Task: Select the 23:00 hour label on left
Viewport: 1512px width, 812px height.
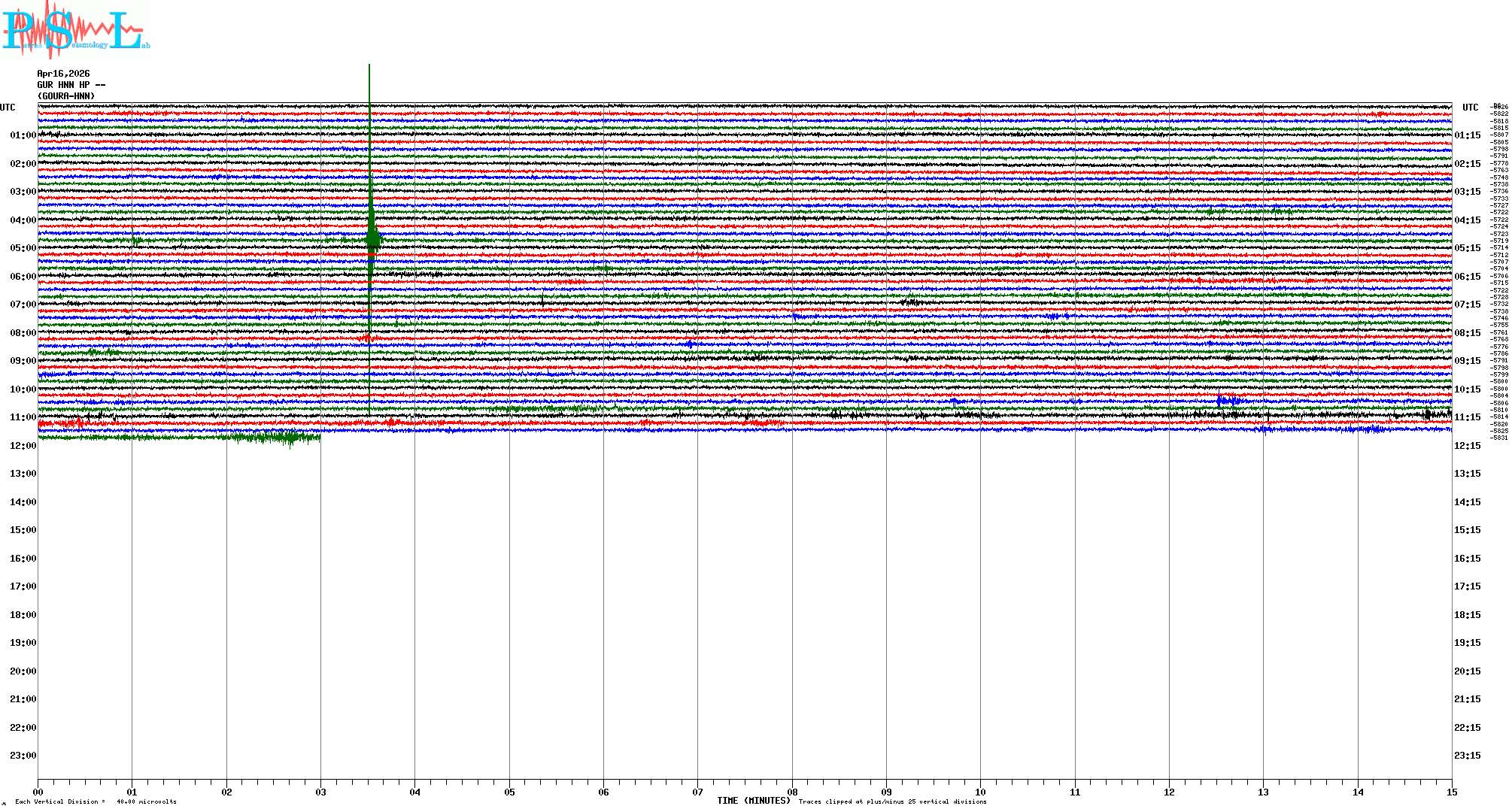Action: 23,756
